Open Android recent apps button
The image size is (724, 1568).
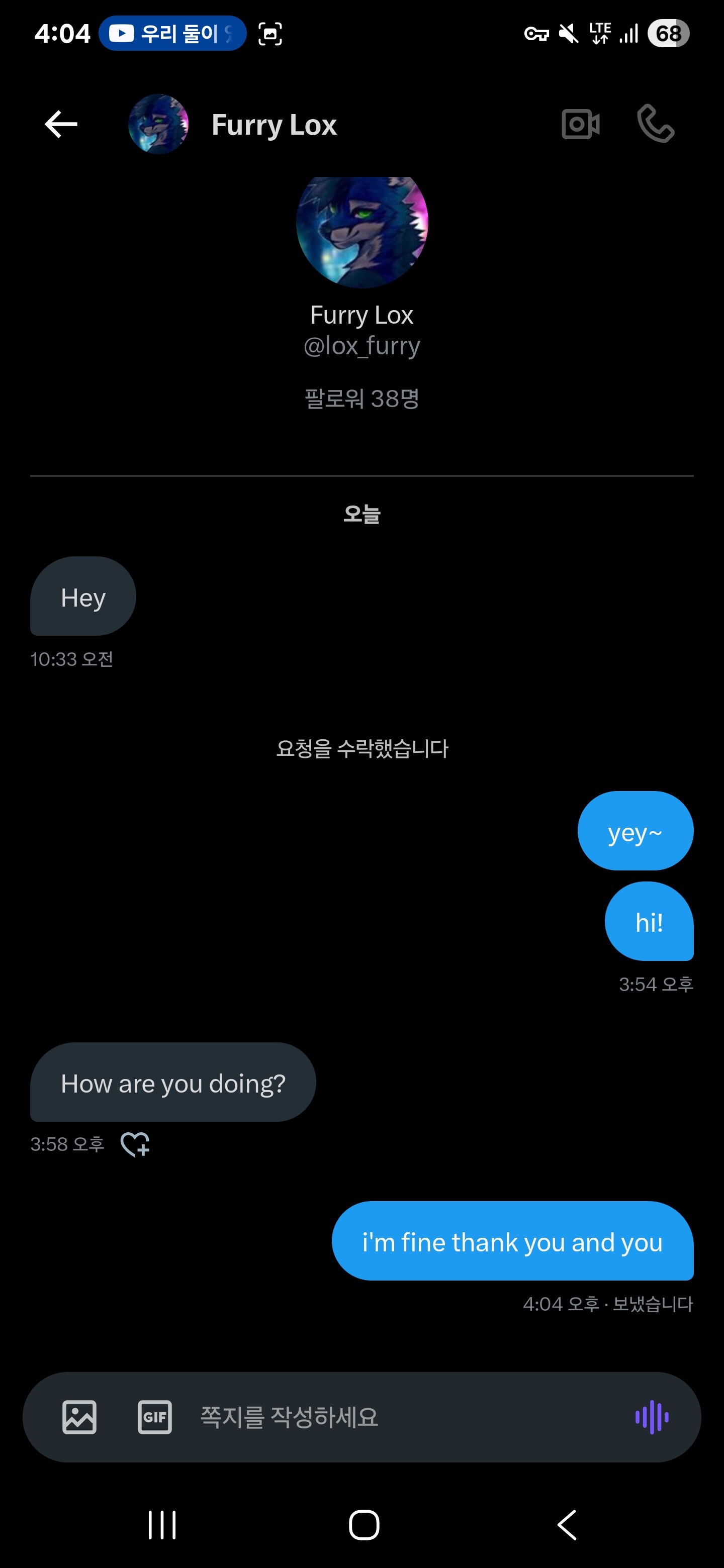tap(162, 1525)
